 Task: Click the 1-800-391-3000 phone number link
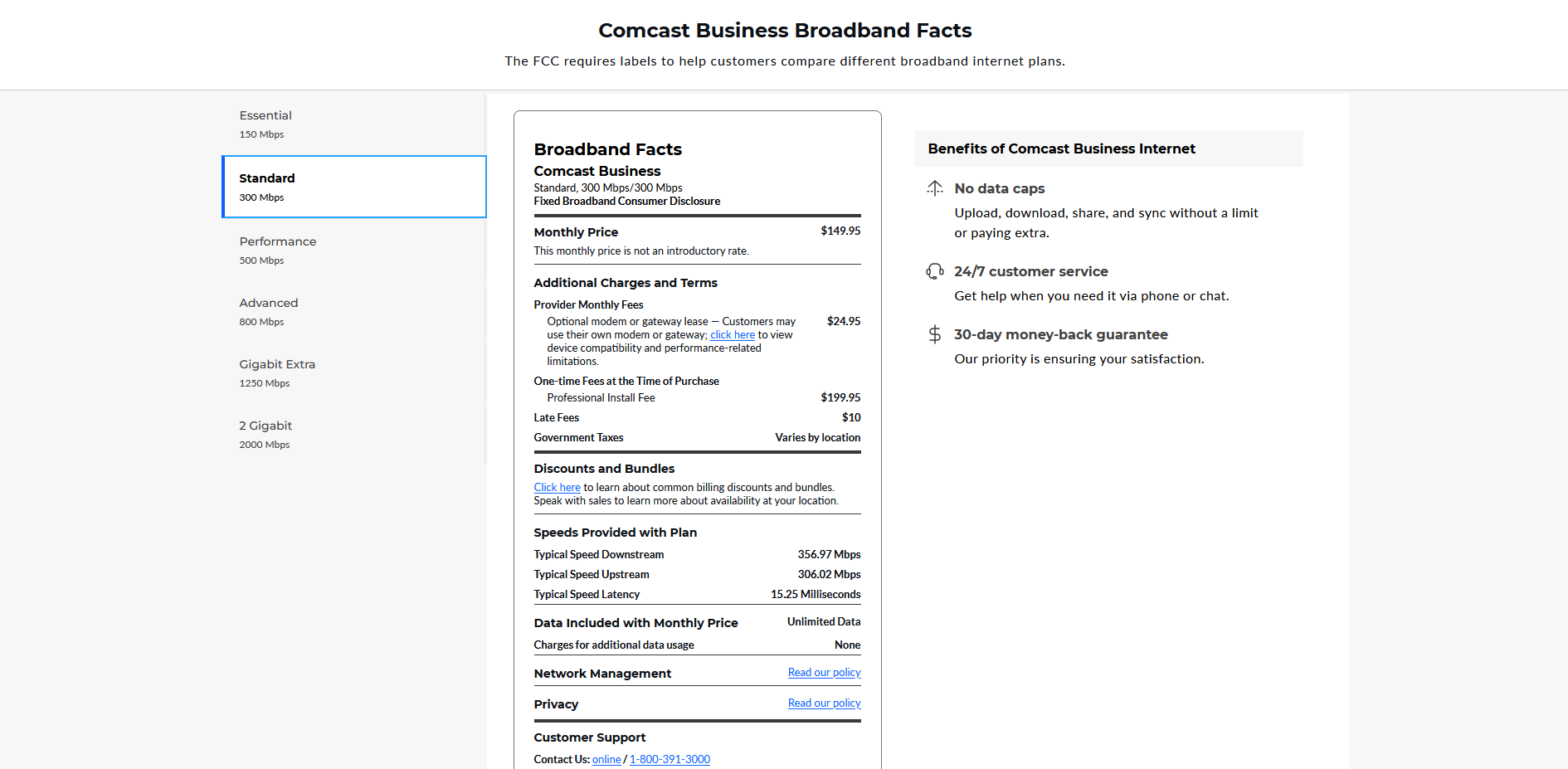pos(670,760)
